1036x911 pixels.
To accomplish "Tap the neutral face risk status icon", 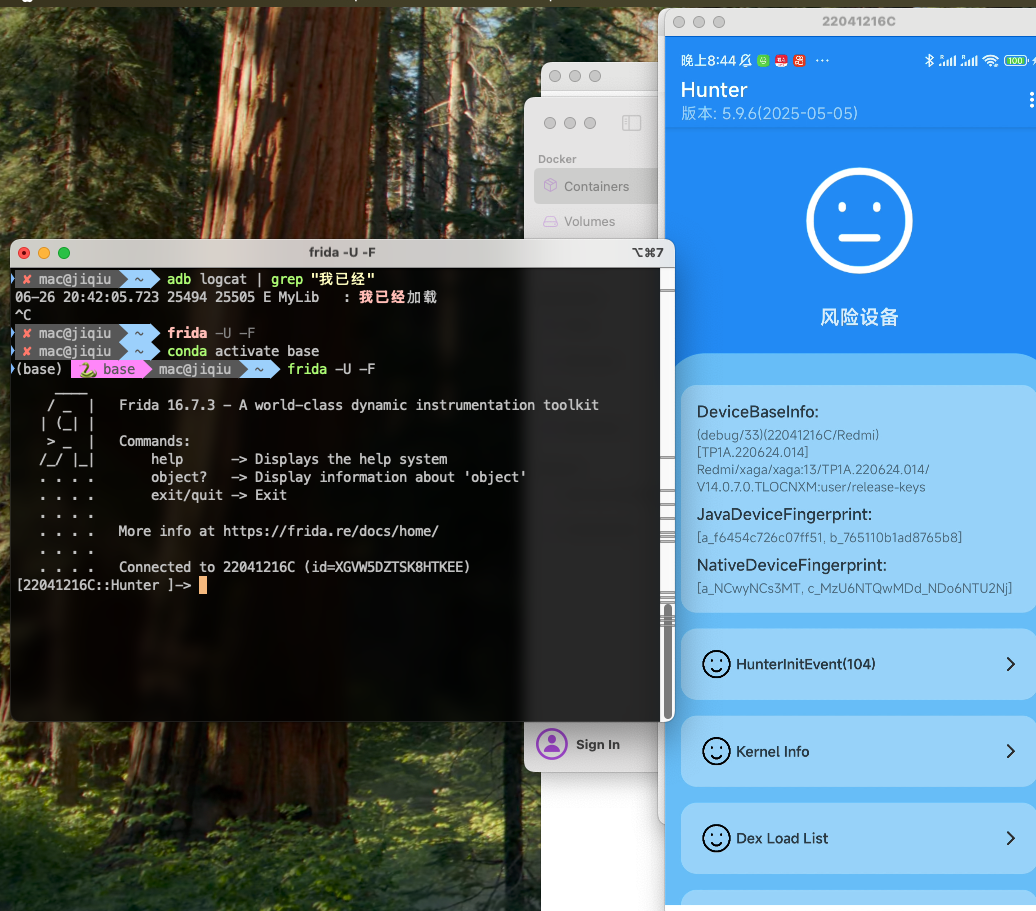I will (859, 224).
